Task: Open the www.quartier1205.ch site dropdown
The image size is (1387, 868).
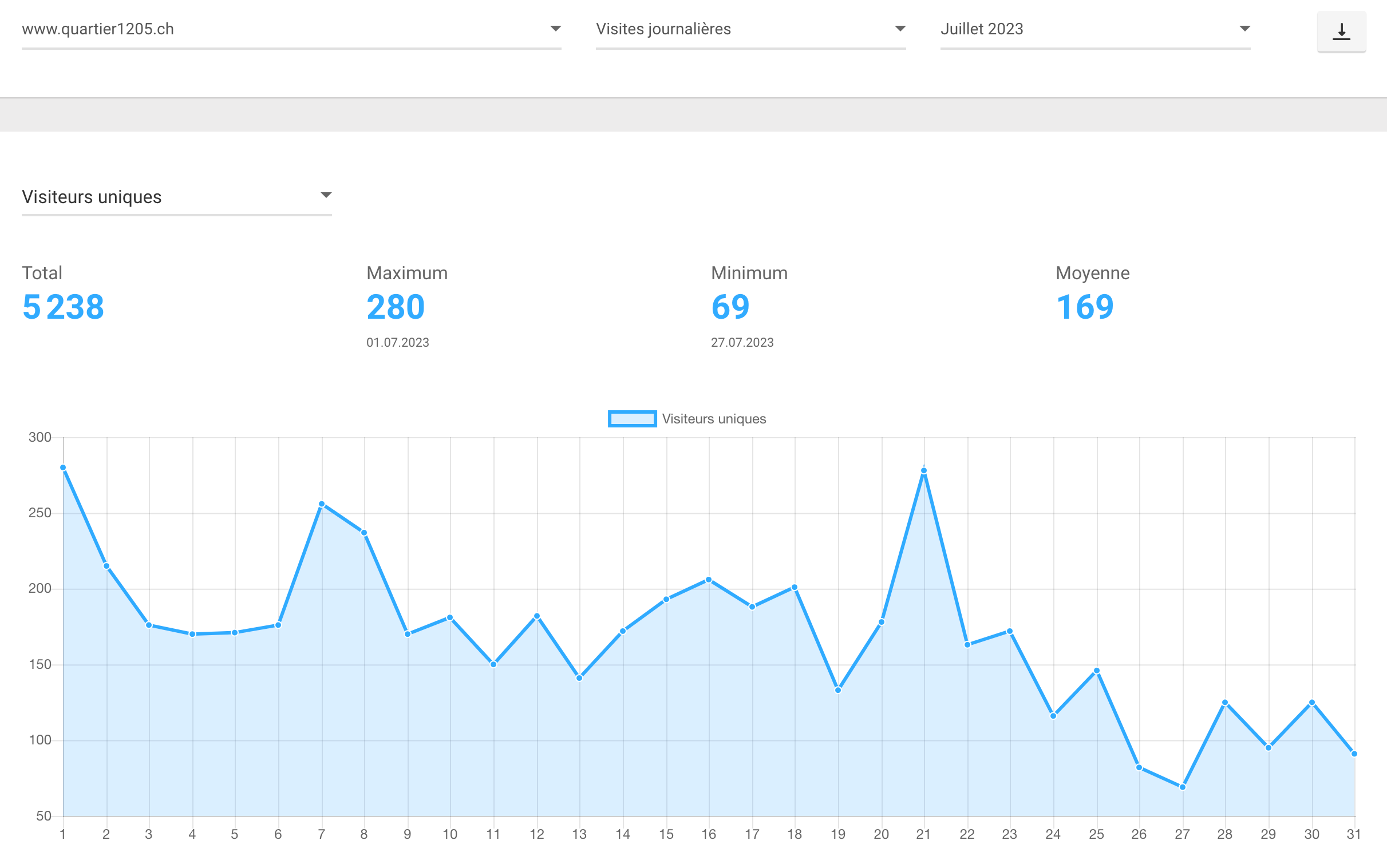Action: (291, 29)
